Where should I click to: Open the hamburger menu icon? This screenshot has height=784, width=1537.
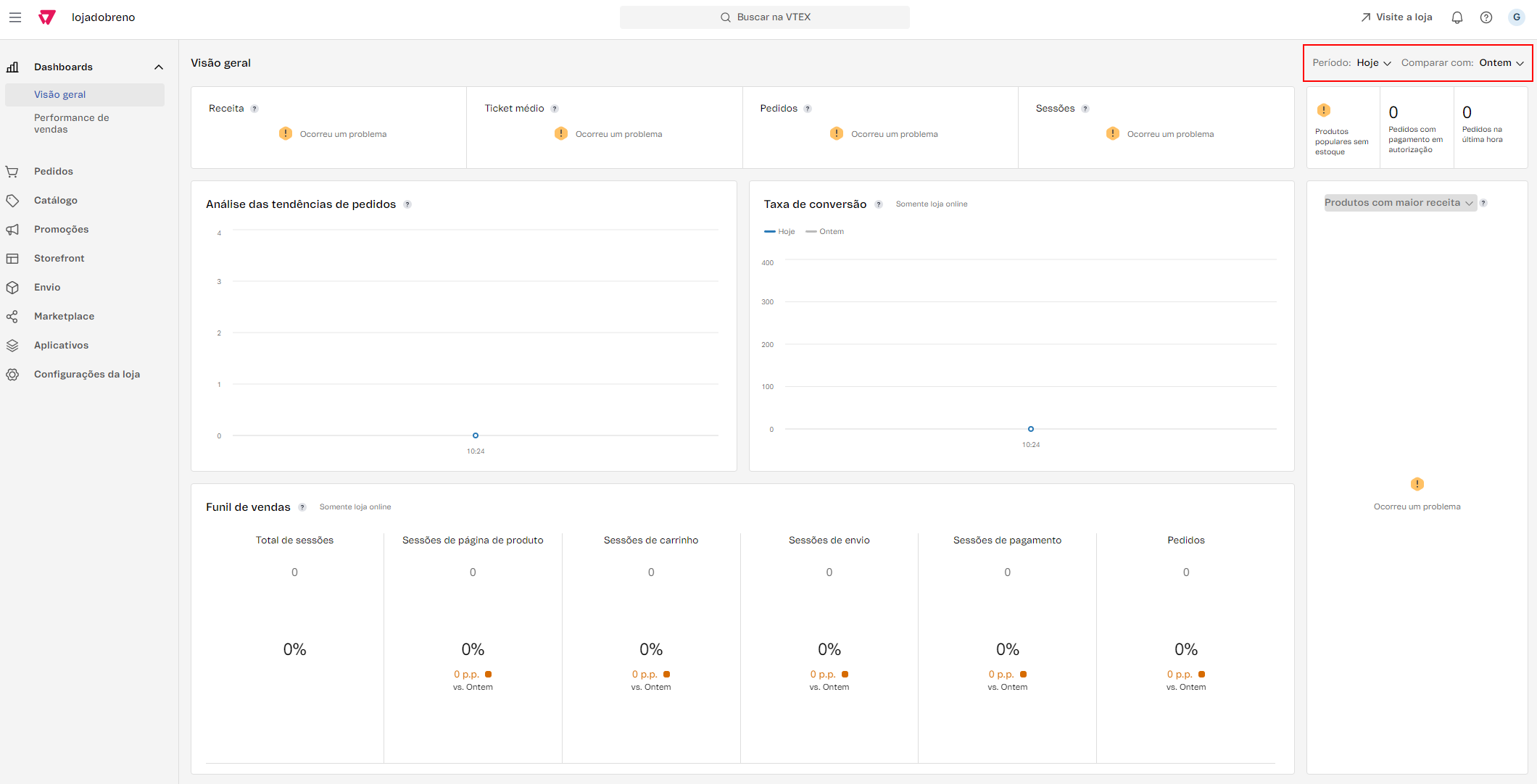15,17
